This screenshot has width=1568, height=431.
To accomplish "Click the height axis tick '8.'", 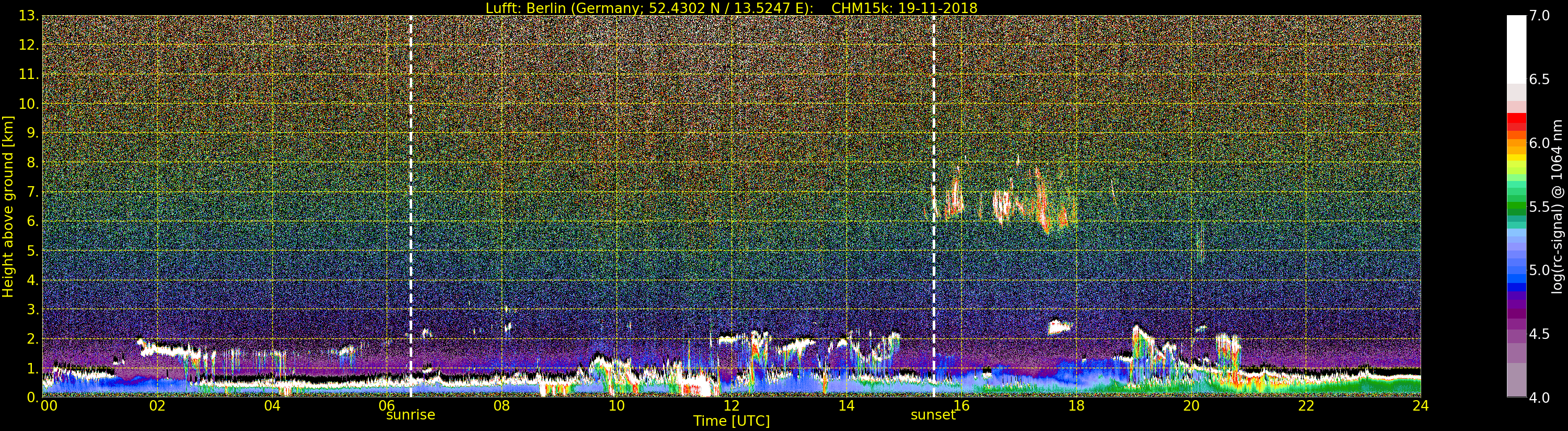I will [32, 162].
